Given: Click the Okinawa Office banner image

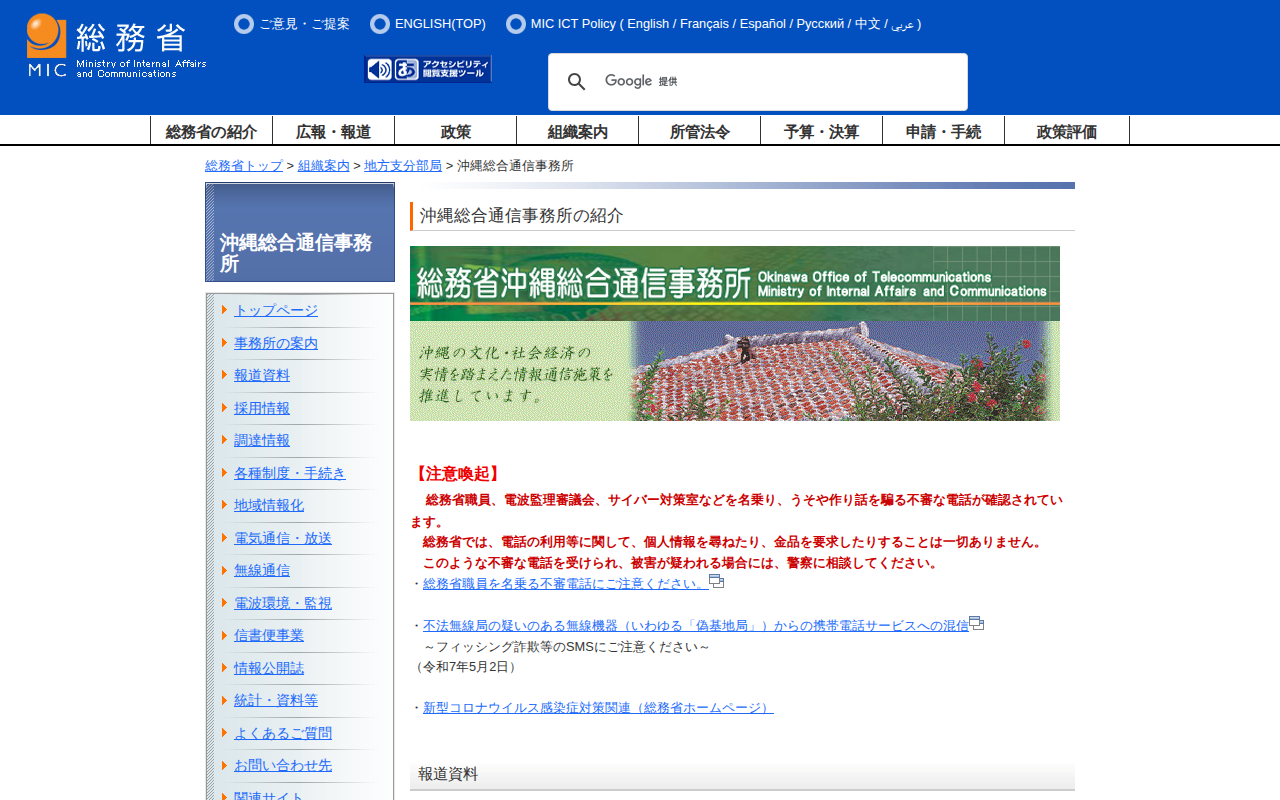Looking at the screenshot, I should click(x=735, y=333).
